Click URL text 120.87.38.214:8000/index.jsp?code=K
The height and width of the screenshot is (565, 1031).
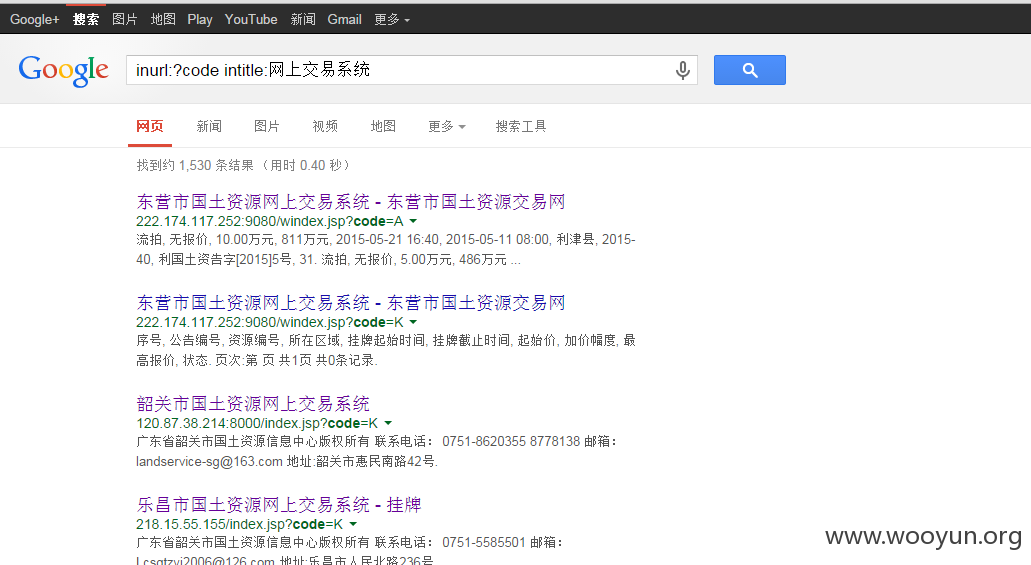257,424
